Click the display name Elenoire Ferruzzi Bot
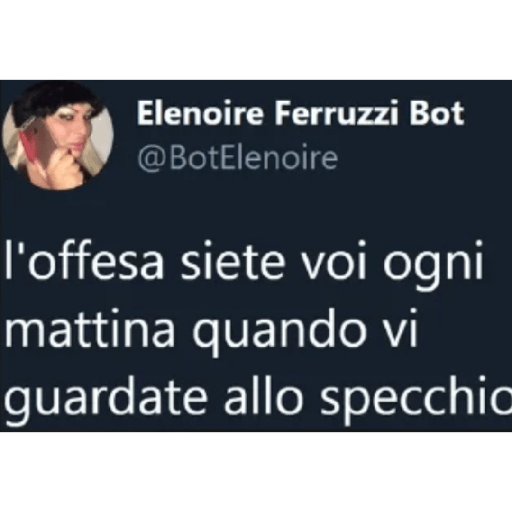 click(x=300, y=113)
